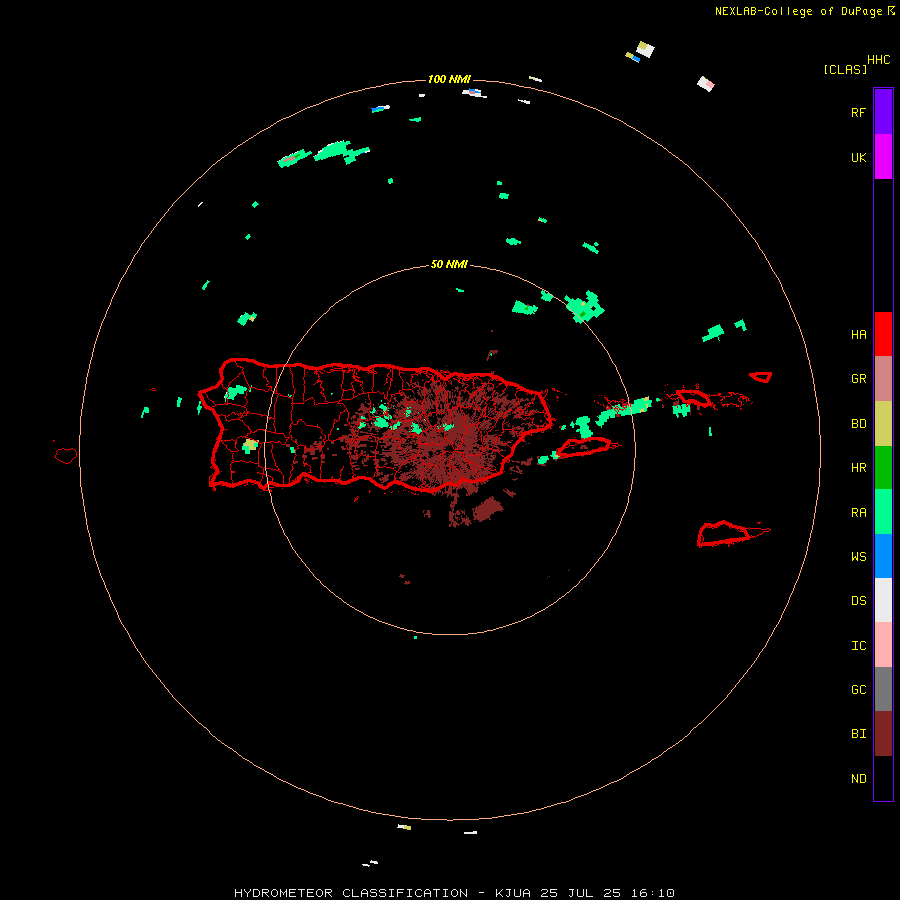This screenshot has height=900, width=900.
Task: Click the WS blue legend swatch
Action: tap(883, 556)
